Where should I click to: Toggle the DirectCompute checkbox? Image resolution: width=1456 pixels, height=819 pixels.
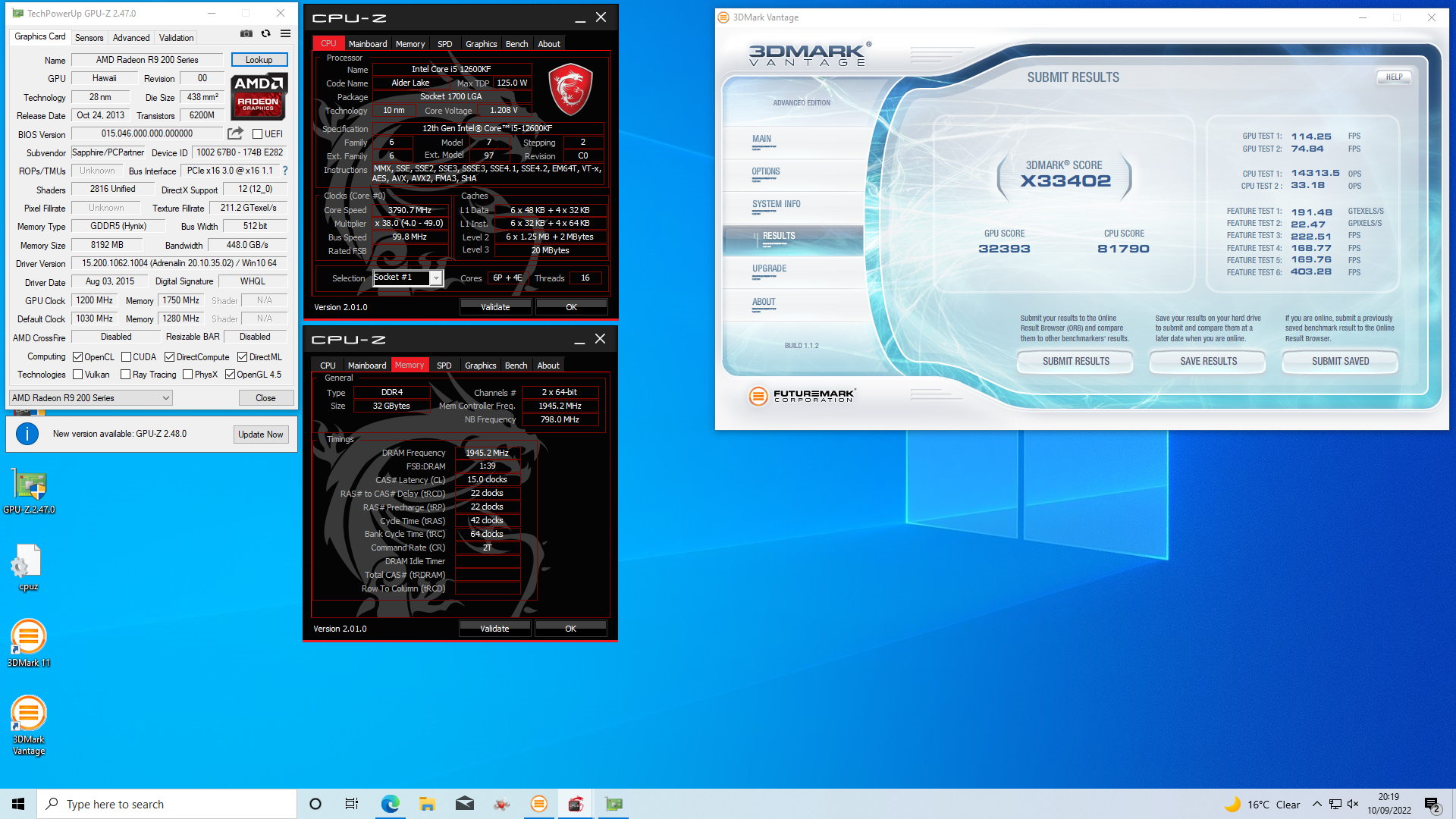click(170, 357)
